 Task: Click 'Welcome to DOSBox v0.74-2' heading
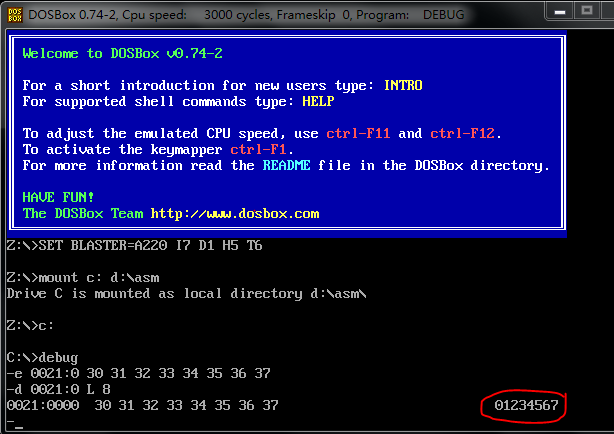tap(122, 53)
